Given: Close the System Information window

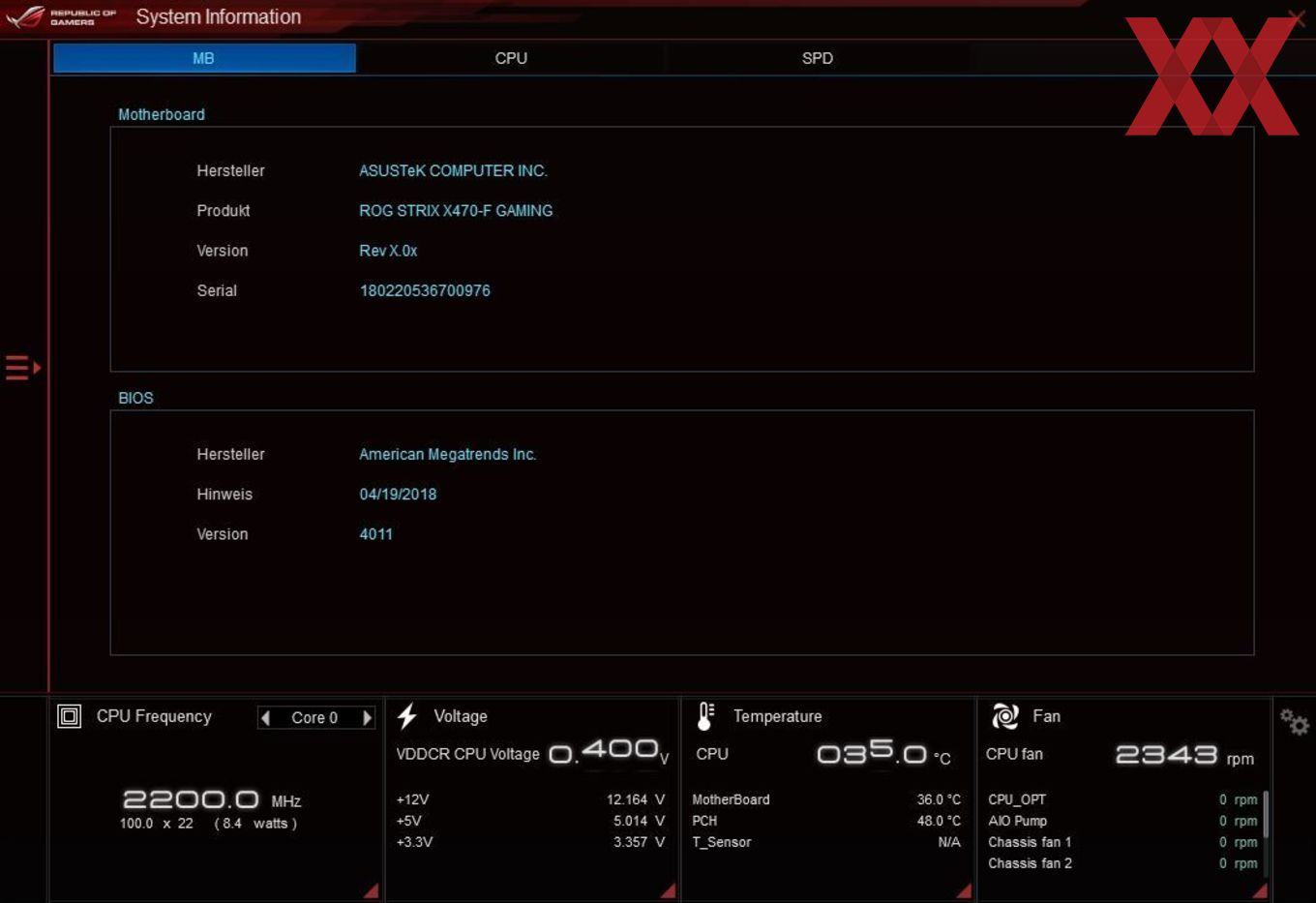Looking at the screenshot, I should coord(1297,16).
